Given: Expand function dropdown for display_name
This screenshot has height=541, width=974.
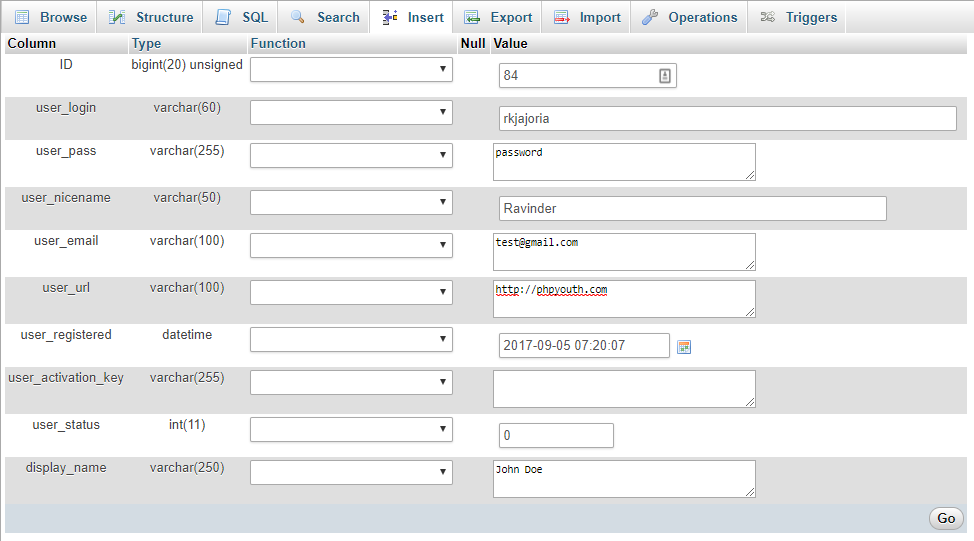Looking at the screenshot, I should (351, 472).
